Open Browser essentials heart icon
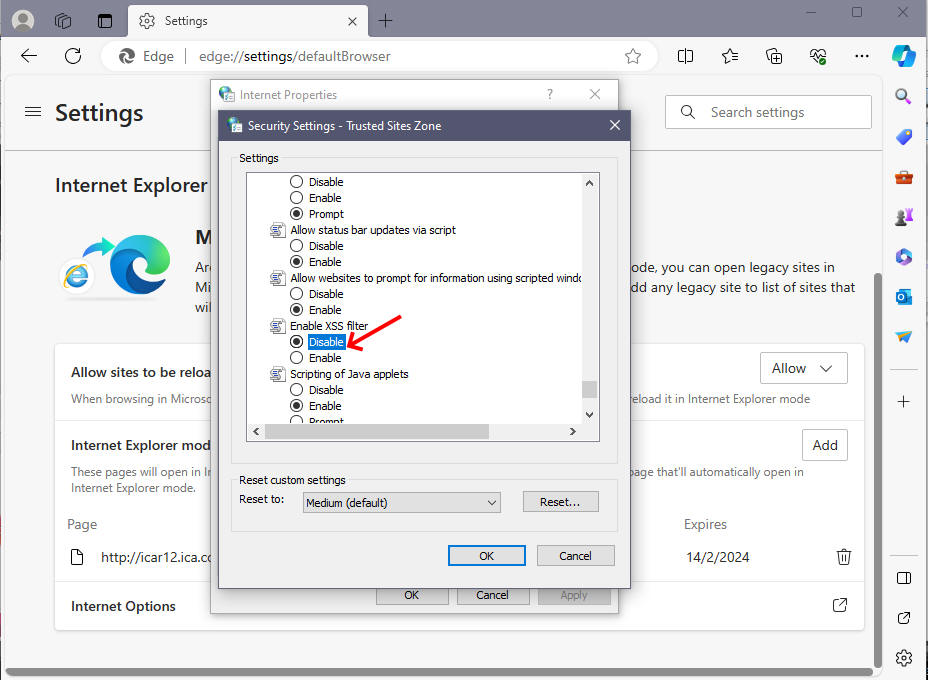This screenshot has width=928, height=680. point(818,56)
